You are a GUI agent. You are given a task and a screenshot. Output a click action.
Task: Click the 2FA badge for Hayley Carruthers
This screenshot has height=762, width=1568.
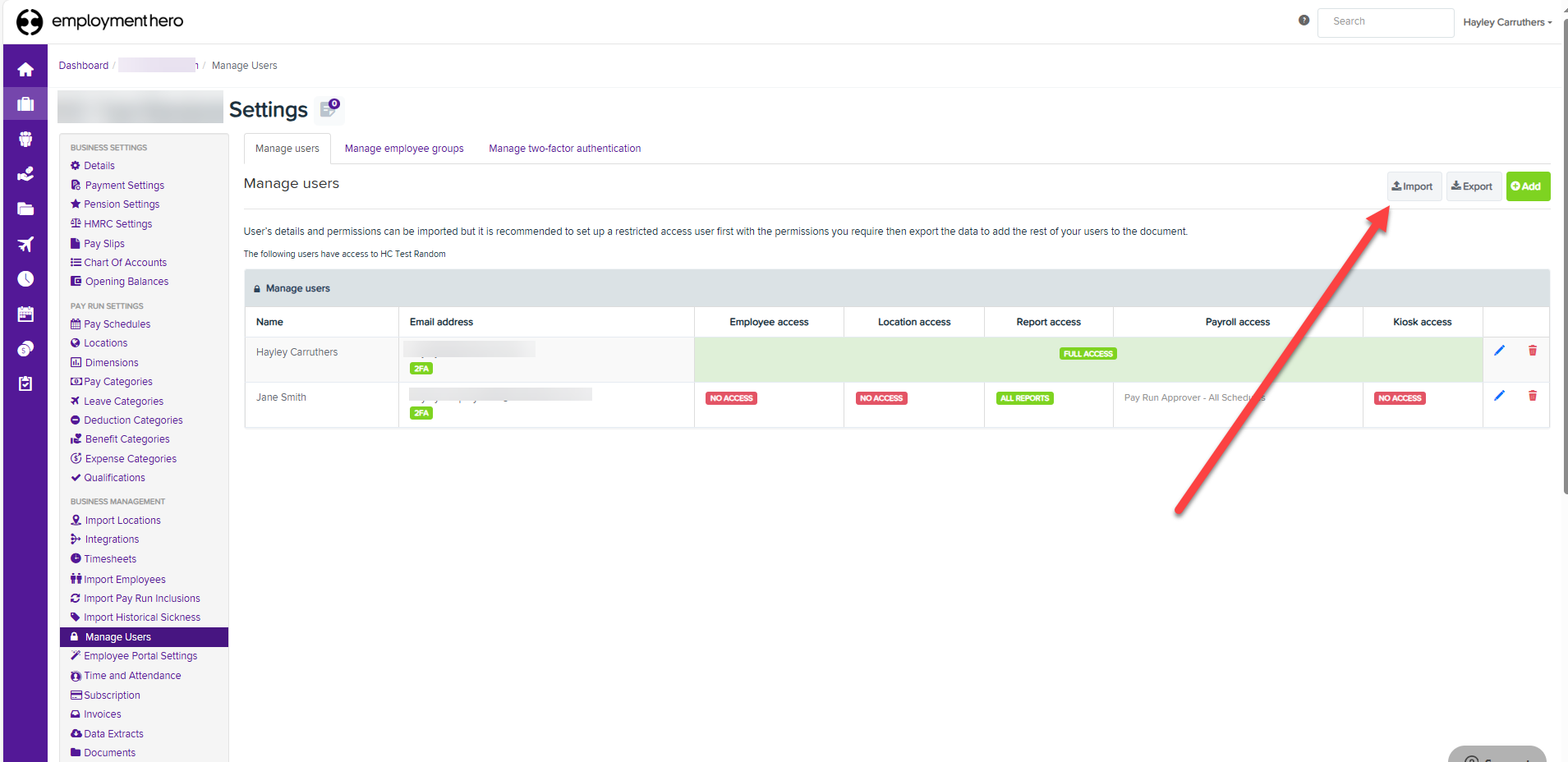pyautogui.click(x=421, y=369)
